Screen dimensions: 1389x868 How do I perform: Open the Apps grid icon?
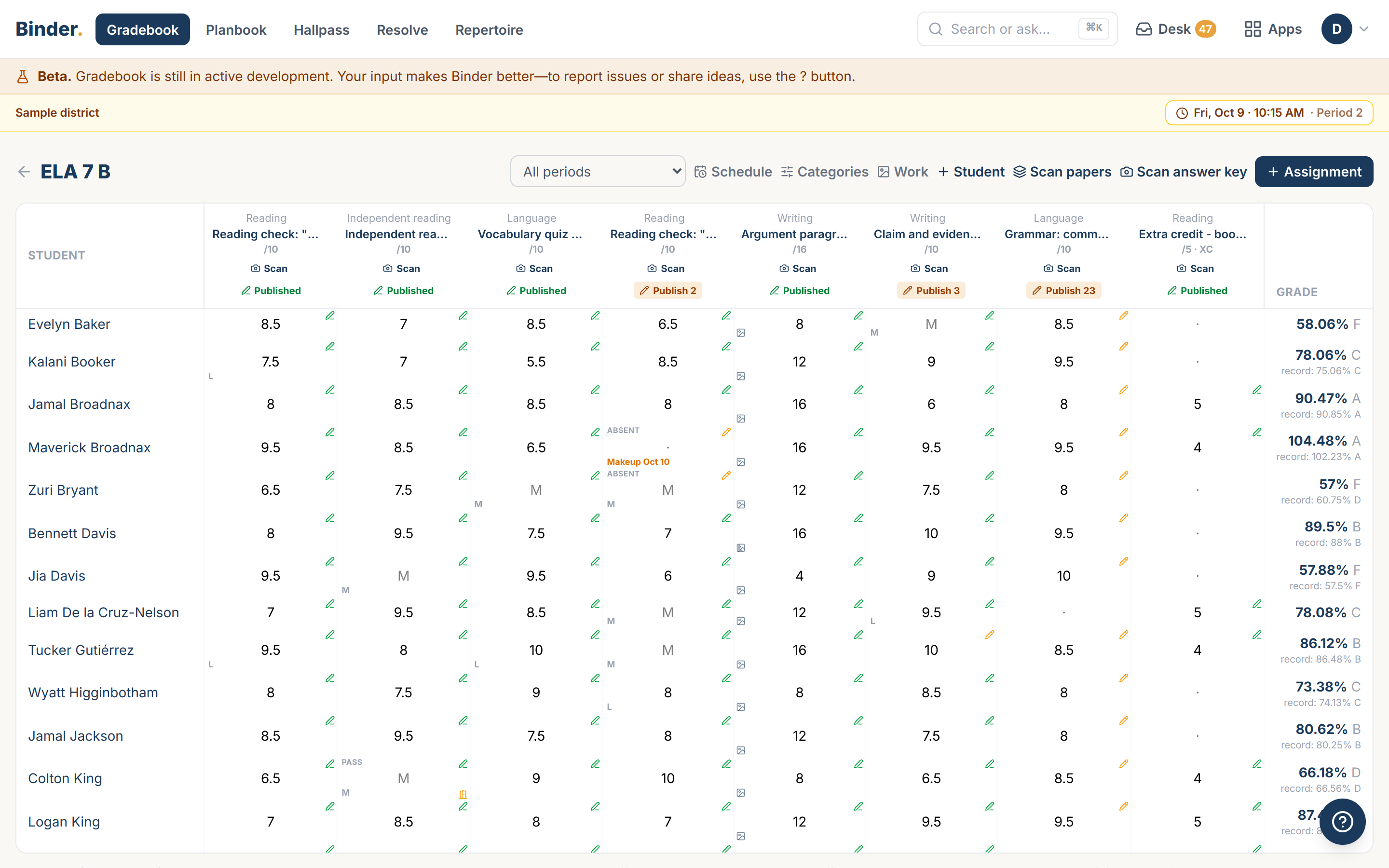(x=1253, y=29)
